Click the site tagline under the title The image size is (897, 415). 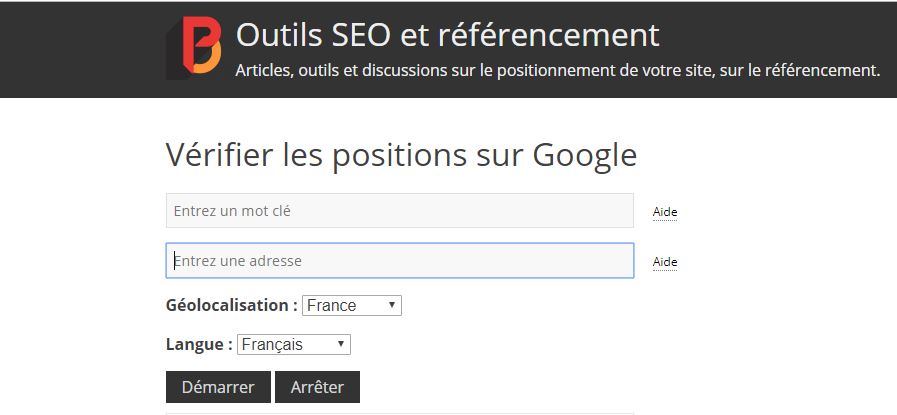(557, 71)
